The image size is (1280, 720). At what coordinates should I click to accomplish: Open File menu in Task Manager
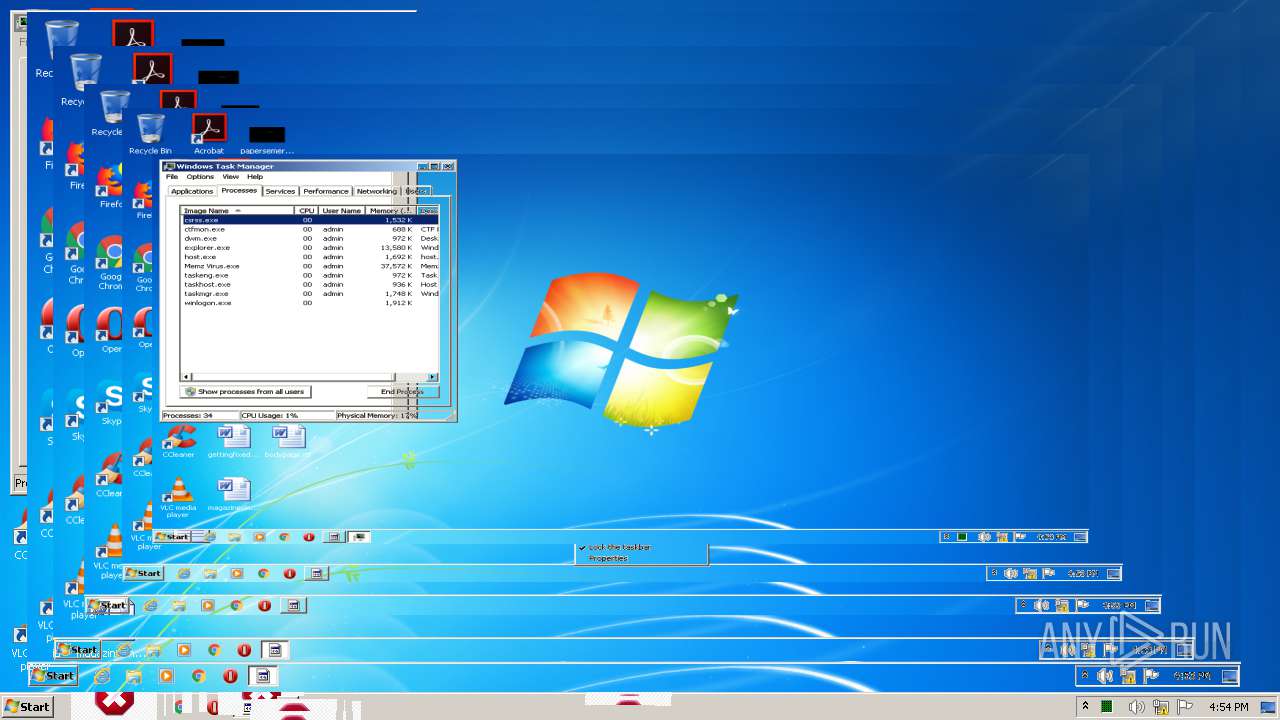click(x=171, y=177)
